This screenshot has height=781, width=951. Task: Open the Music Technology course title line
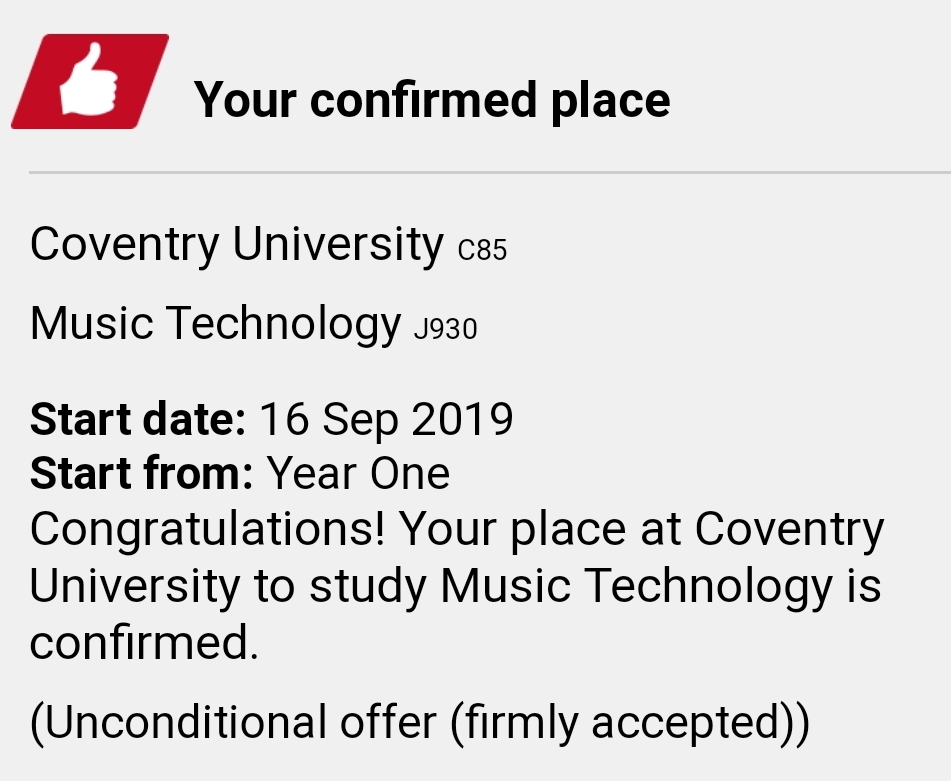click(x=215, y=323)
